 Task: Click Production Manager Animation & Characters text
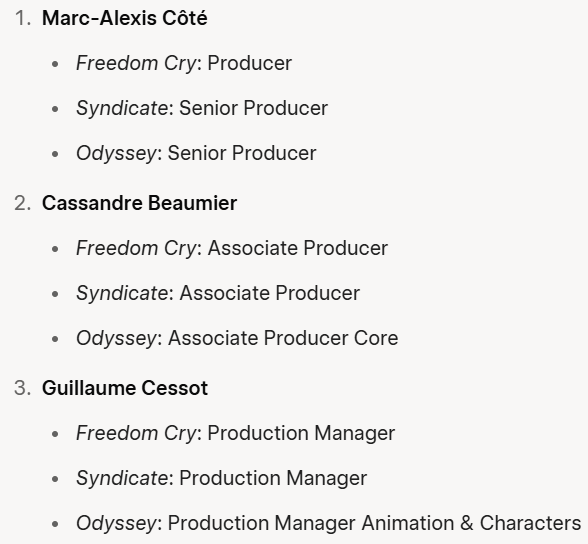374,523
